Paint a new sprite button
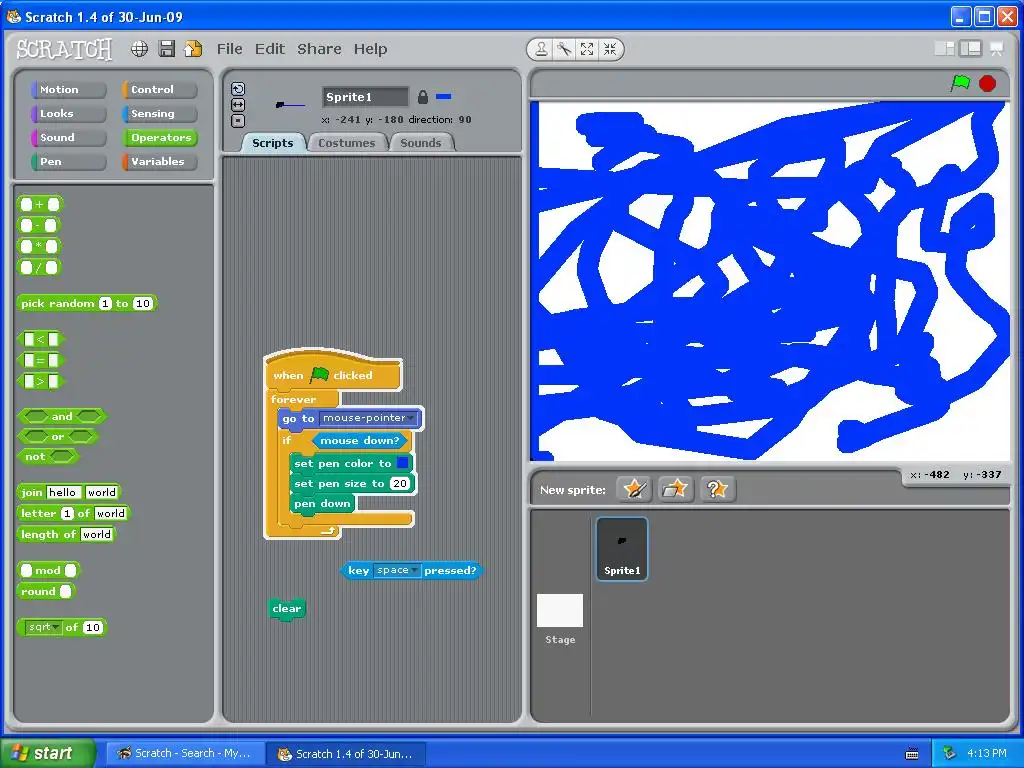 point(634,489)
